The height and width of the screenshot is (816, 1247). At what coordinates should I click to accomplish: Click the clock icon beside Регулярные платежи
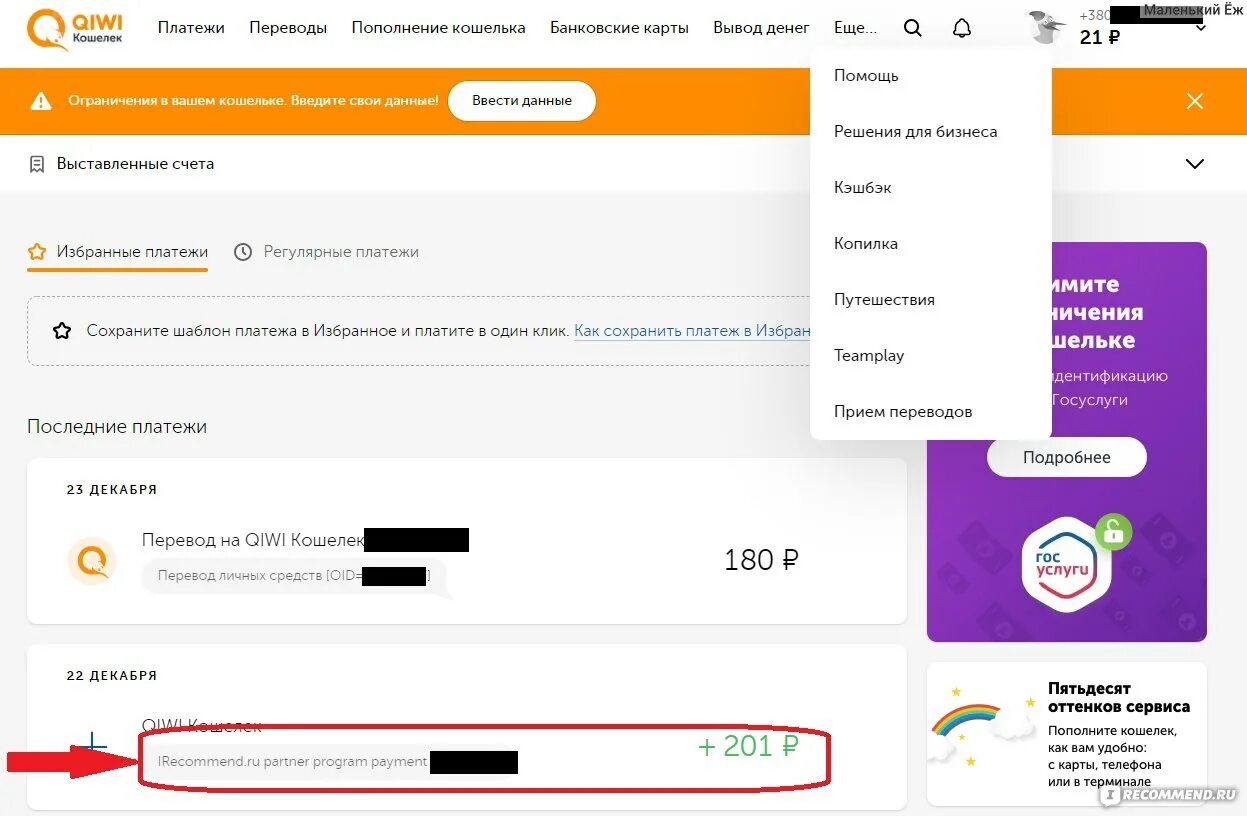[243, 252]
